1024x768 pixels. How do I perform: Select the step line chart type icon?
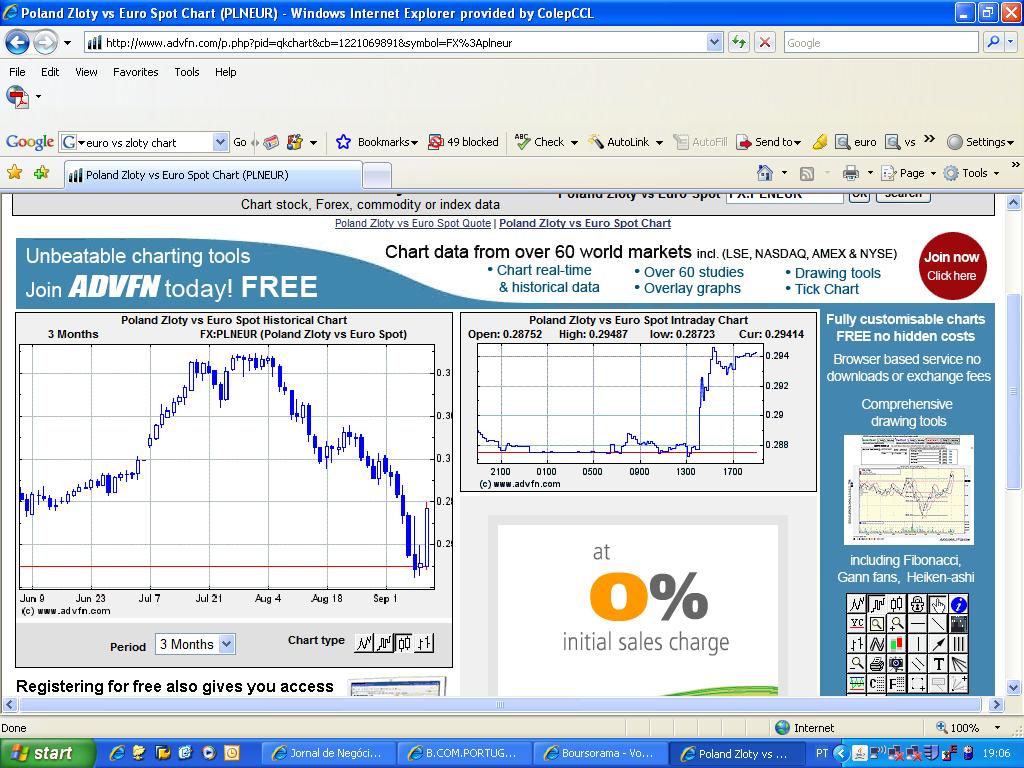384,643
